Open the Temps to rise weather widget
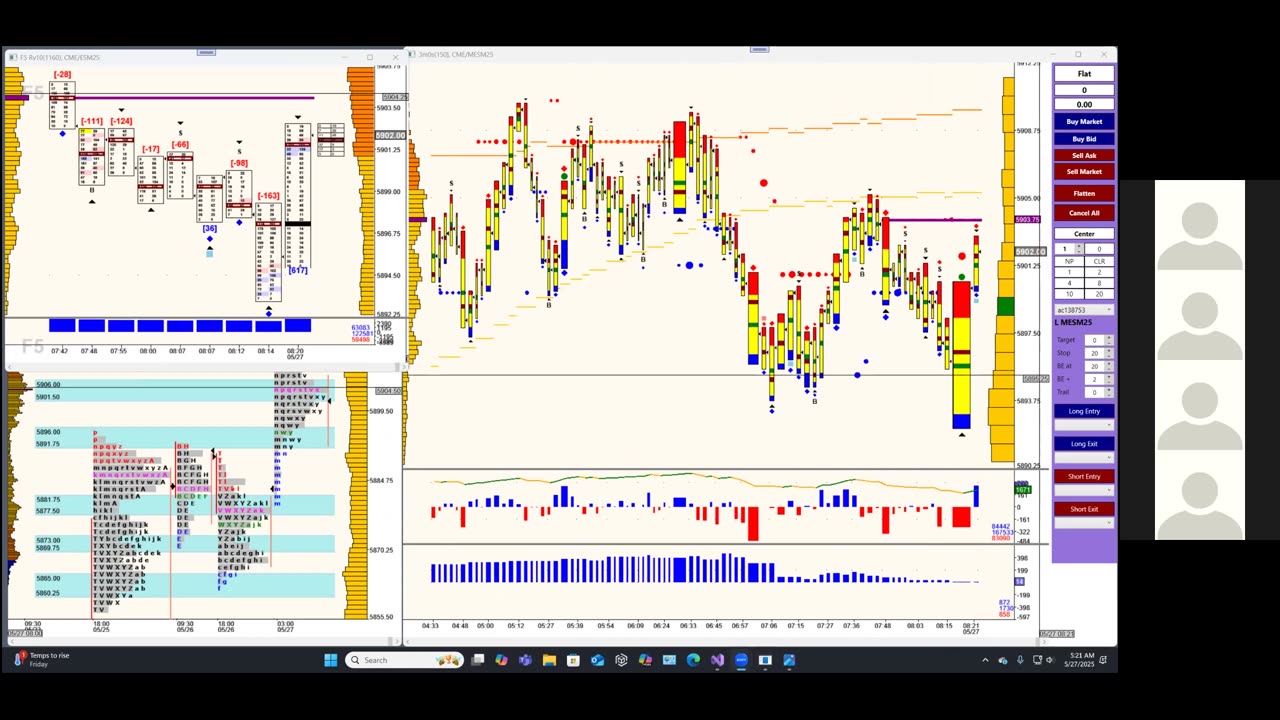The image size is (1280, 720). 44,660
